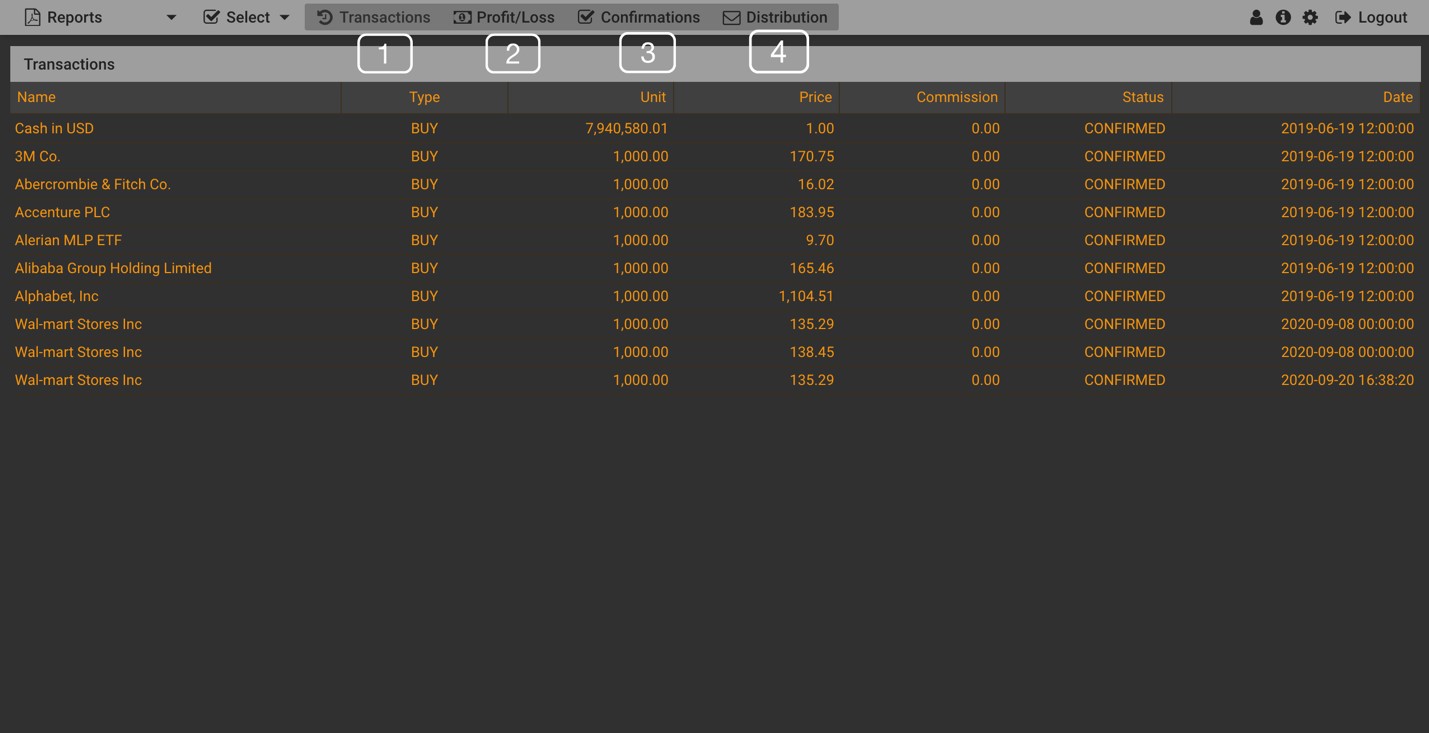The width and height of the screenshot is (1429, 733).
Task: Open settings with the gear icon
Action: click(x=1310, y=17)
